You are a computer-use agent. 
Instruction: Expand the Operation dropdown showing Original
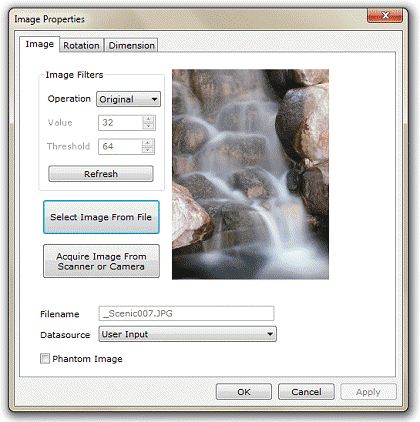tap(128, 99)
